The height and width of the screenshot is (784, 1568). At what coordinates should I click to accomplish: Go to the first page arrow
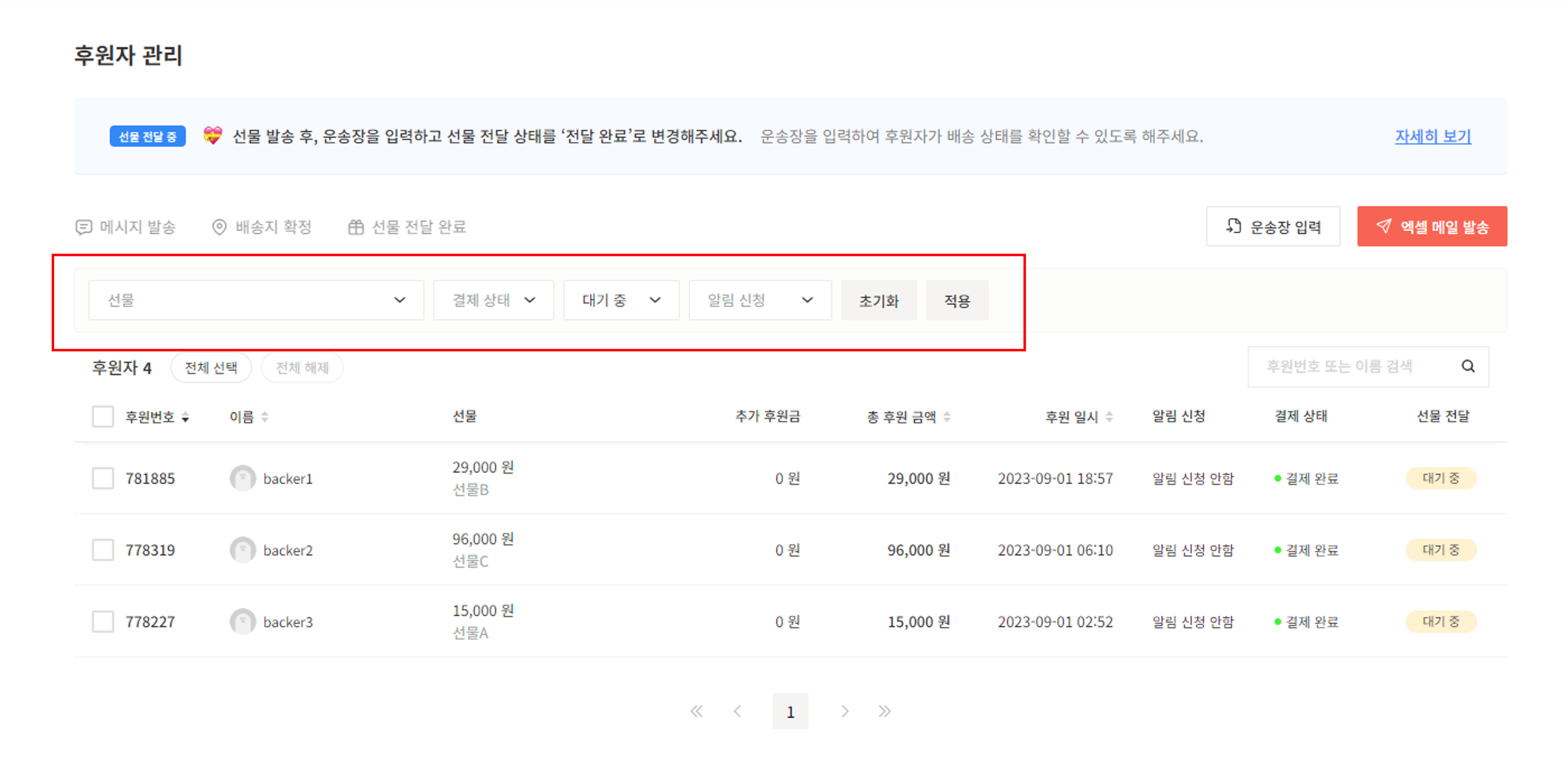click(696, 711)
